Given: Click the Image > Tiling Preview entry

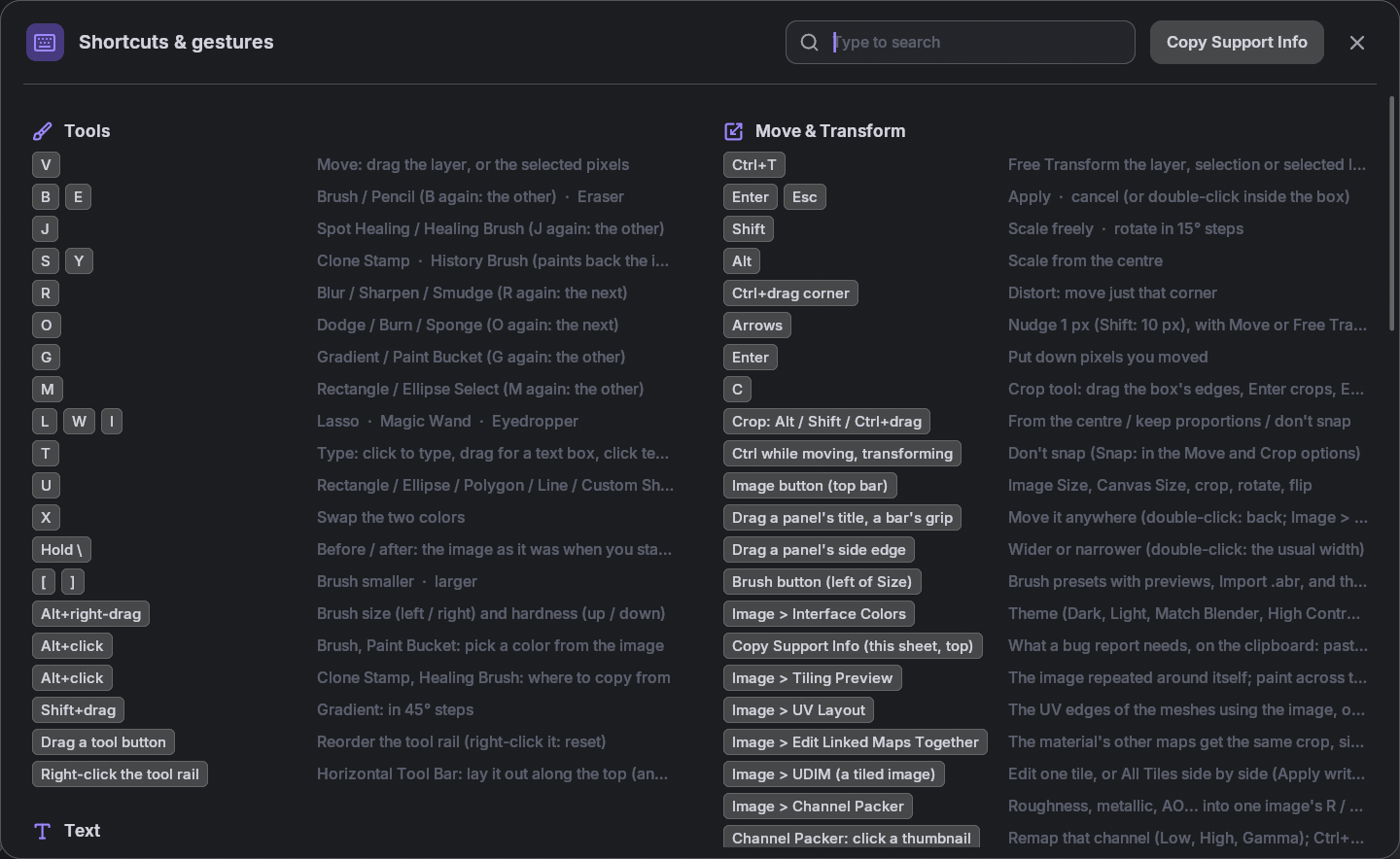Looking at the screenshot, I should pos(813,678).
